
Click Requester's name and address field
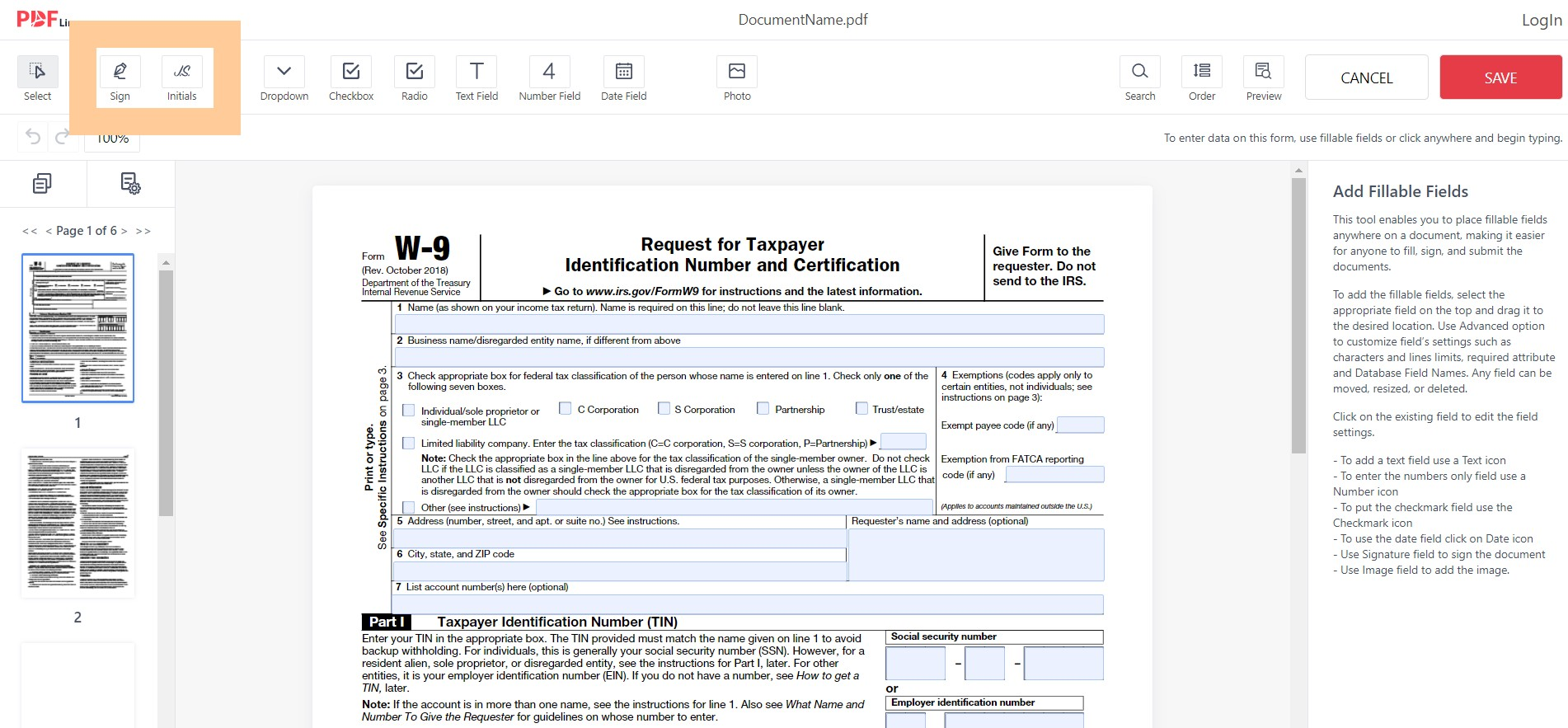[x=976, y=555]
